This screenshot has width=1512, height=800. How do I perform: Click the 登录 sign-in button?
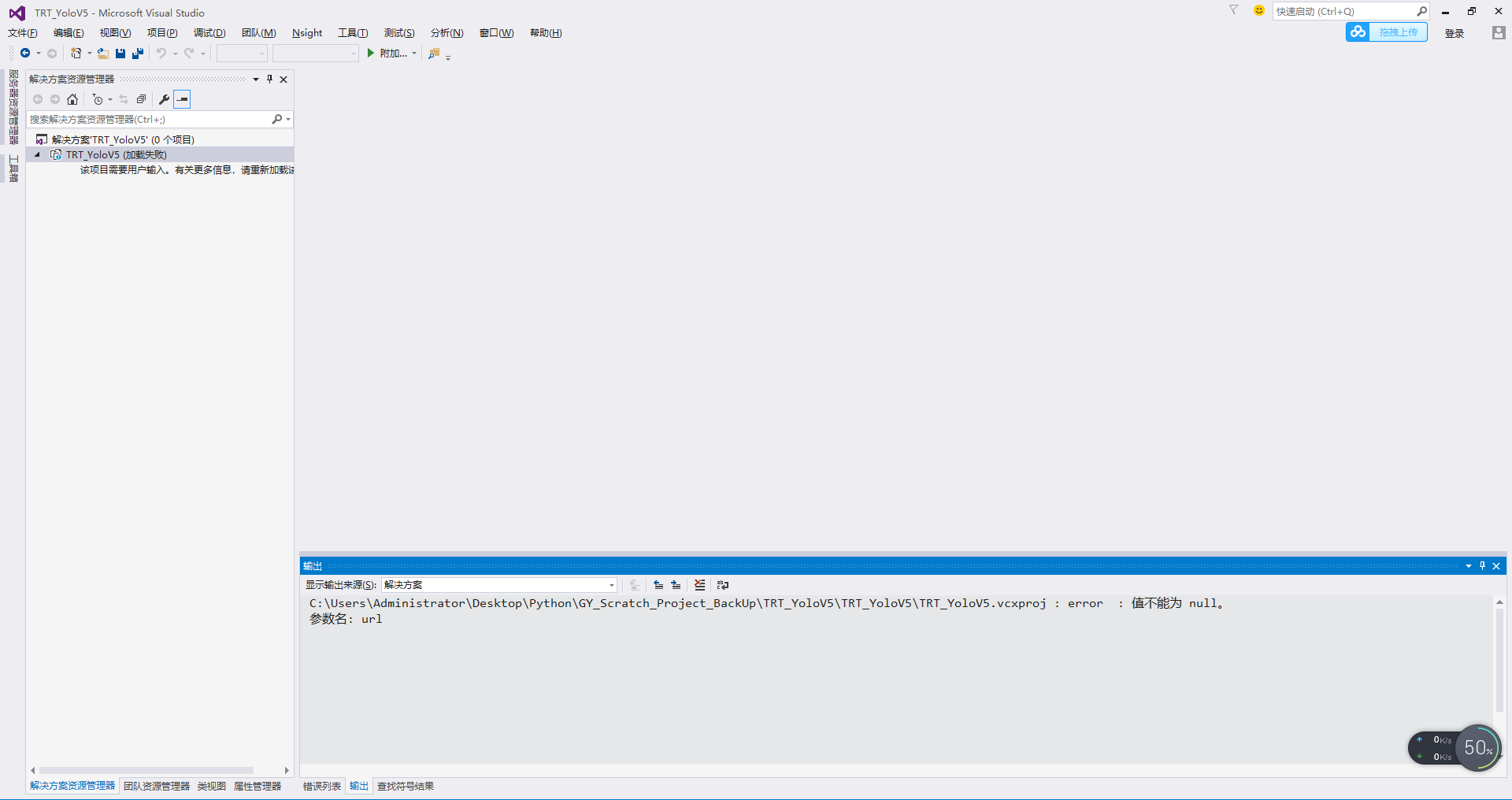(x=1455, y=32)
